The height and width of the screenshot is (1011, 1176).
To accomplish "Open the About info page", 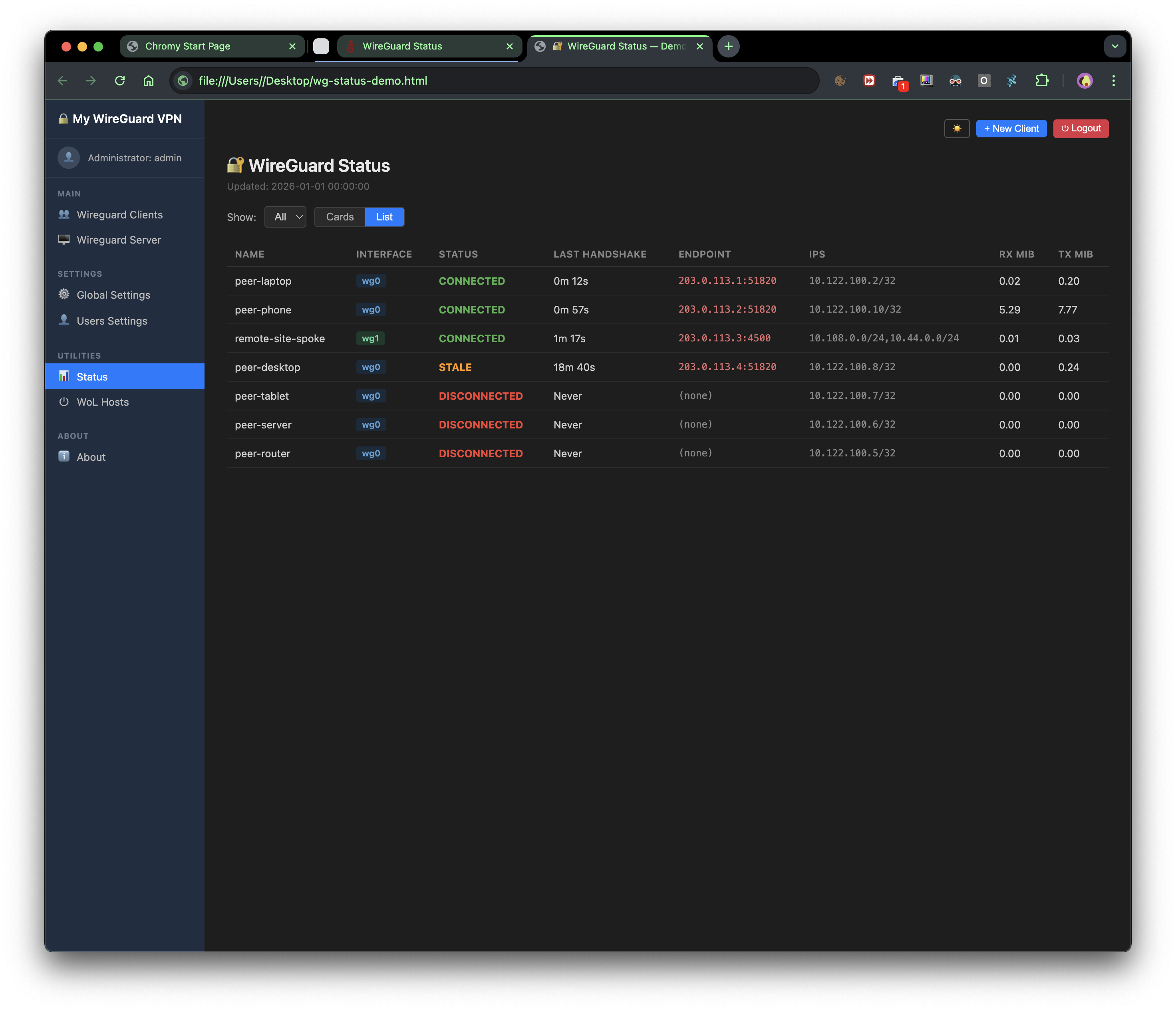I will tap(91, 457).
